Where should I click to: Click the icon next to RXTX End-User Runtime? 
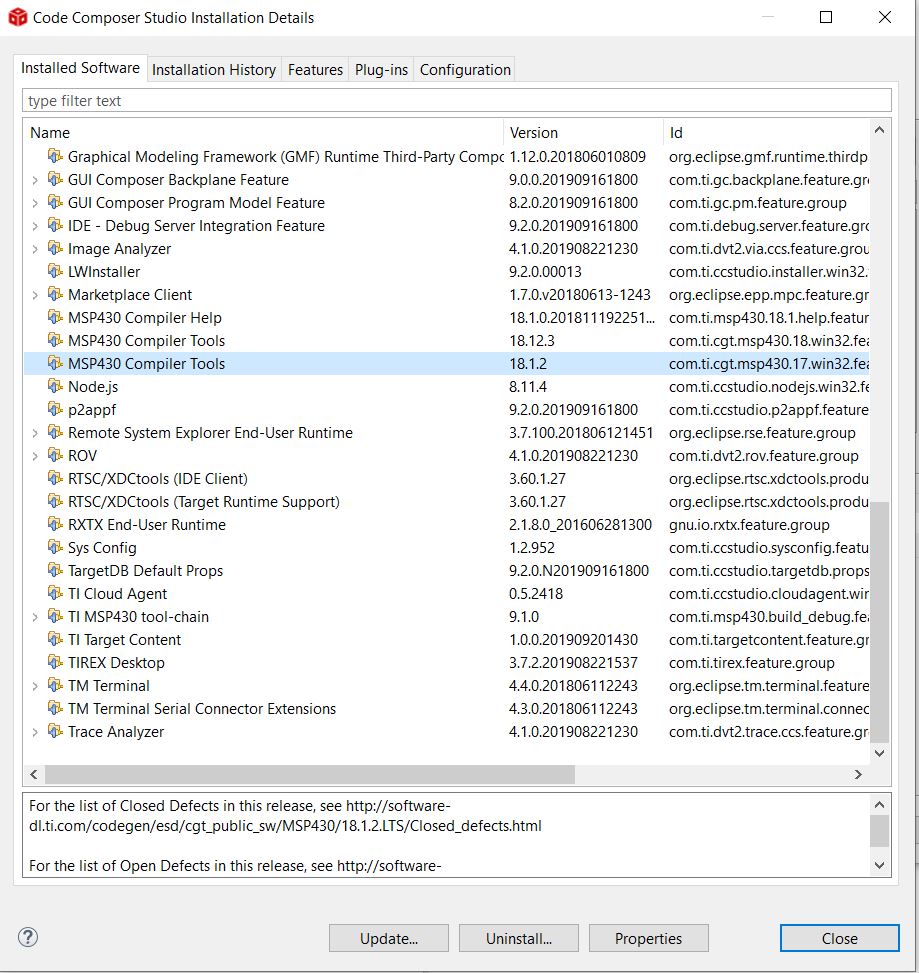tap(55, 524)
